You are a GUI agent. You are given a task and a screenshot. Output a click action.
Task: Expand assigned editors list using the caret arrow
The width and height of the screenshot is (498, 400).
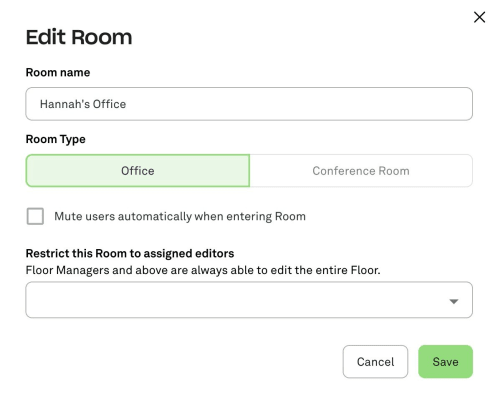tap(454, 301)
